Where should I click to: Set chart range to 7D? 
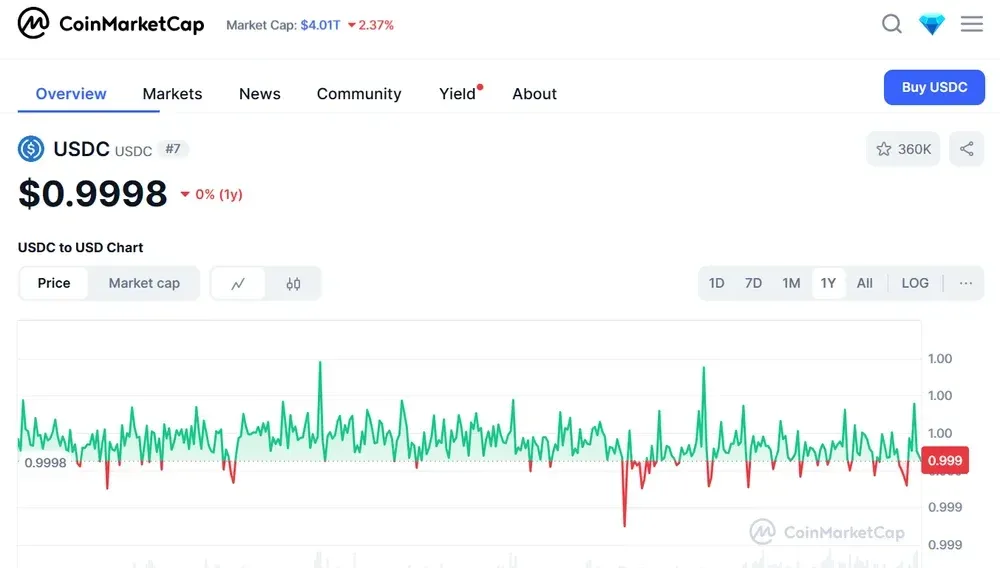coord(753,283)
